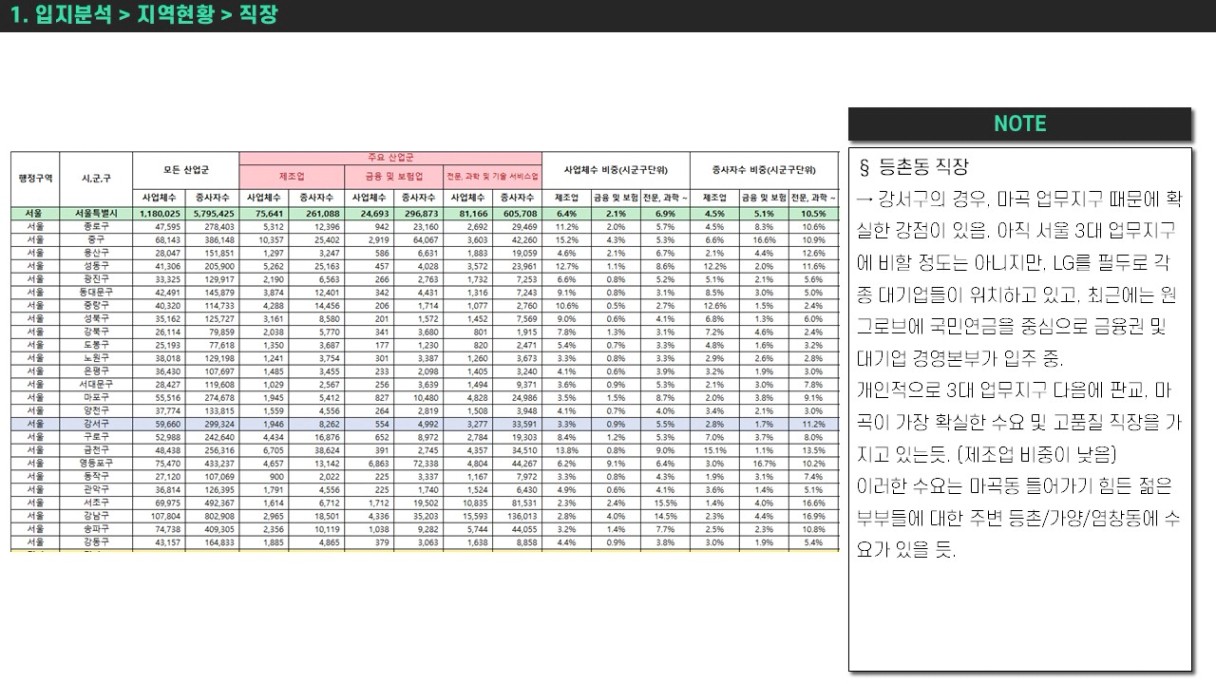
Task: Click 금천구 manufacturing share '15.1%'
Action: 714,449
